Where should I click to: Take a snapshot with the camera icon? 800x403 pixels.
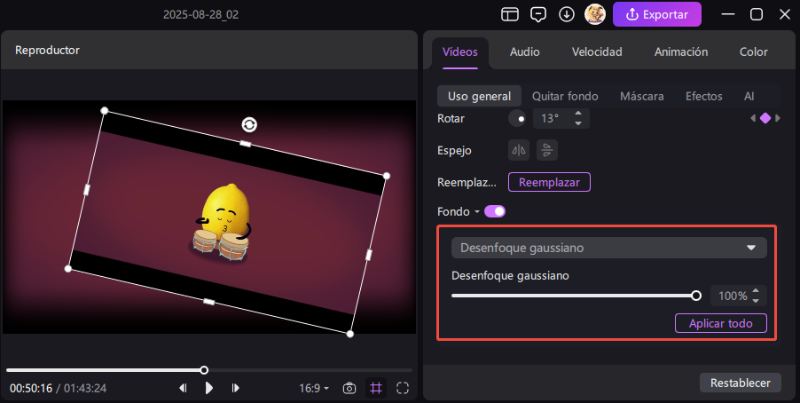(x=349, y=388)
